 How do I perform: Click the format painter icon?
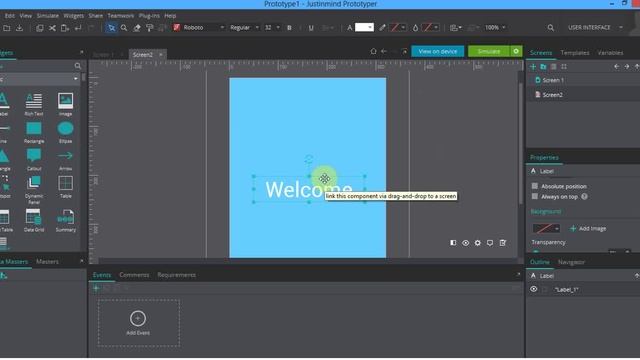(149, 28)
